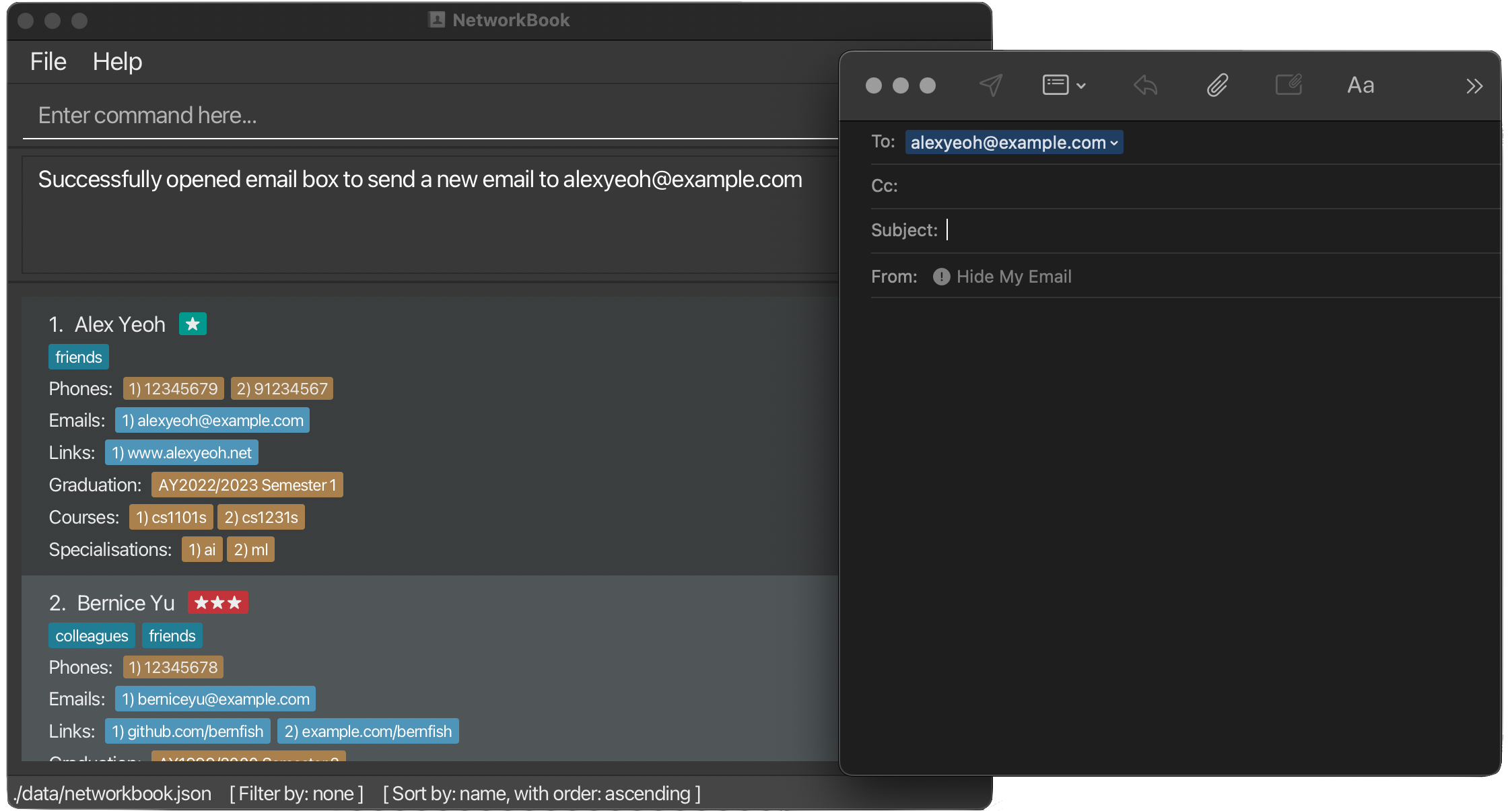Click Bernice Yu's colleagues tag
The height and width of the screenshot is (811, 1512).
pyautogui.click(x=92, y=635)
